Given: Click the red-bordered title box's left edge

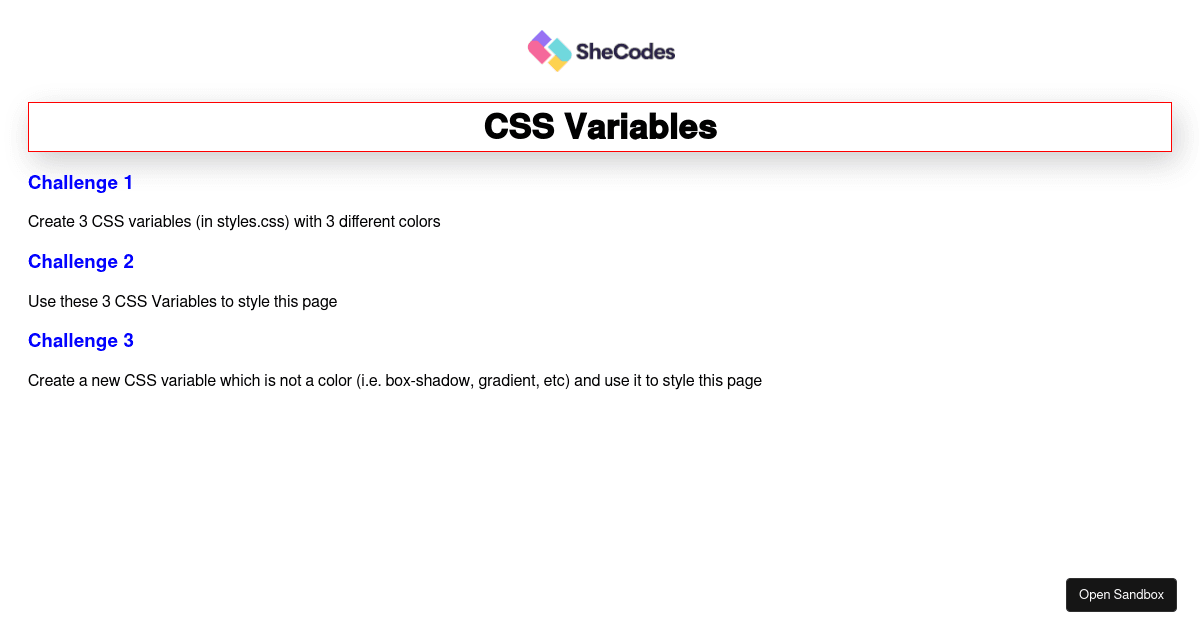Looking at the screenshot, I should [29, 127].
